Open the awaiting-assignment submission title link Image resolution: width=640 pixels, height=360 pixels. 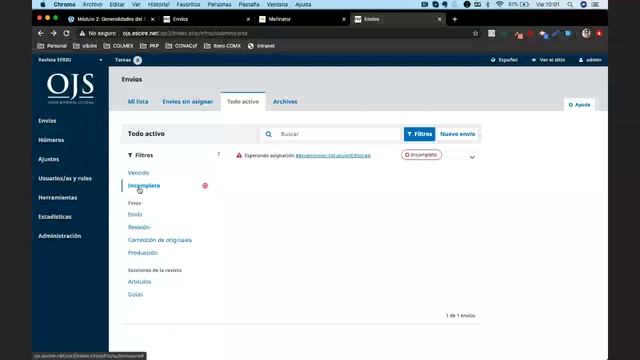click(x=333, y=156)
